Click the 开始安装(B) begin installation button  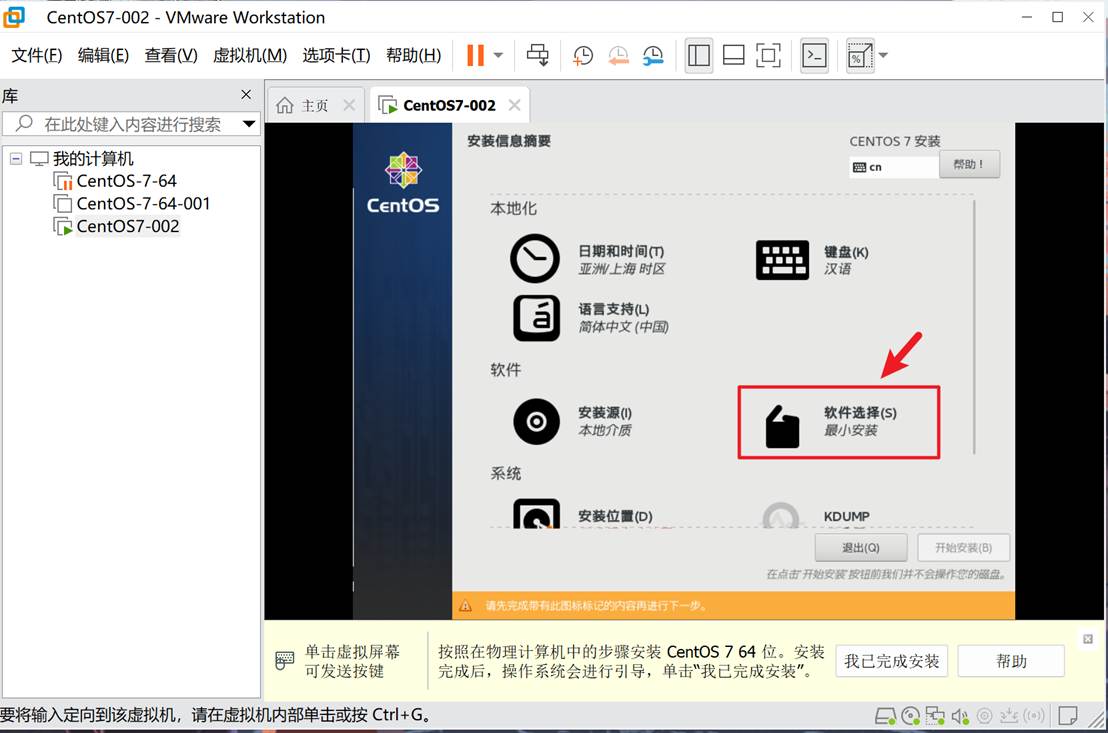pyautogui.click(x=963, y=548)
